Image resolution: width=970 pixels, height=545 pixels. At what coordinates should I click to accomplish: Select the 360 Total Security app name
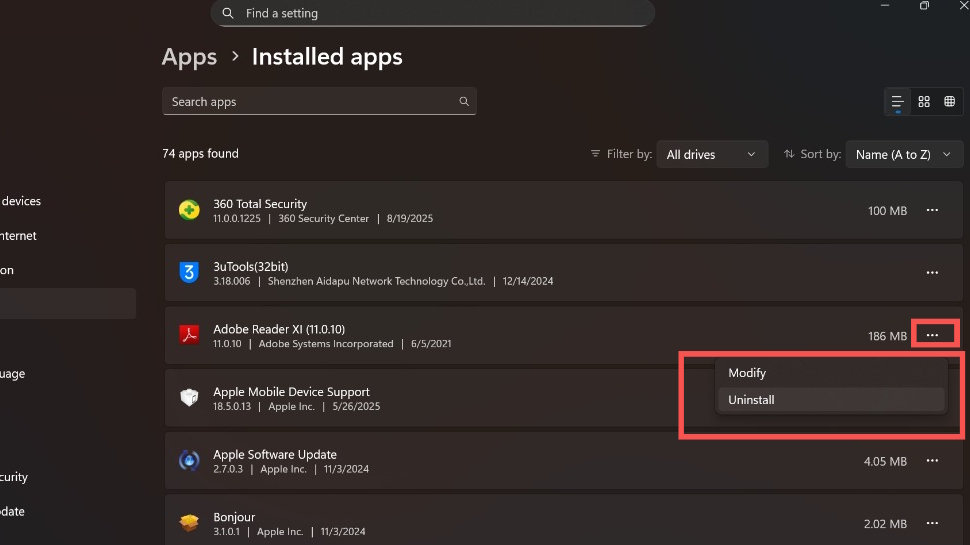click(260, 204)
